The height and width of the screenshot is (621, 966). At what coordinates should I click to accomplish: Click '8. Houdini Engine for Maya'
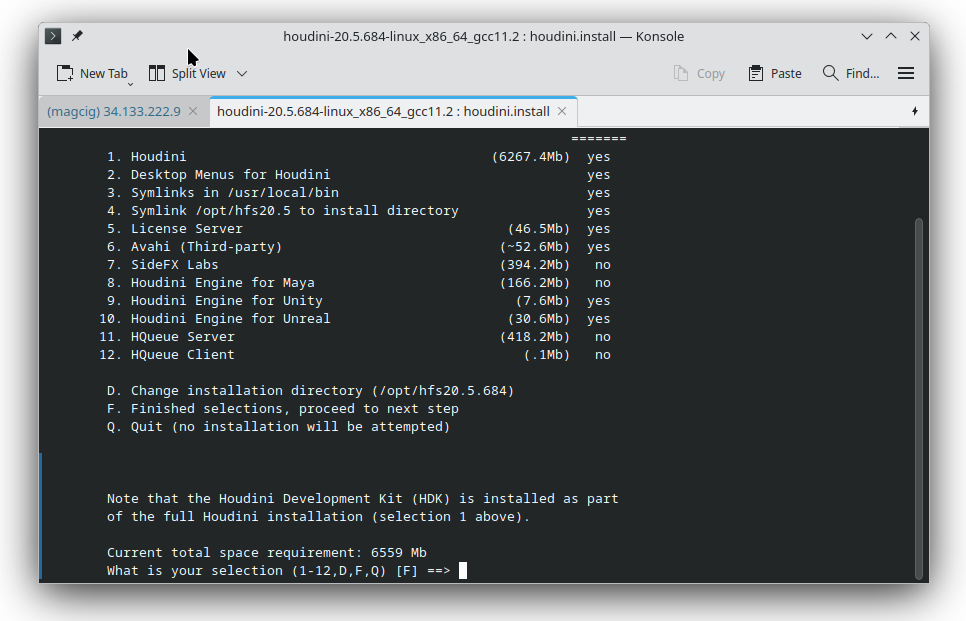[x=211, y=283]
